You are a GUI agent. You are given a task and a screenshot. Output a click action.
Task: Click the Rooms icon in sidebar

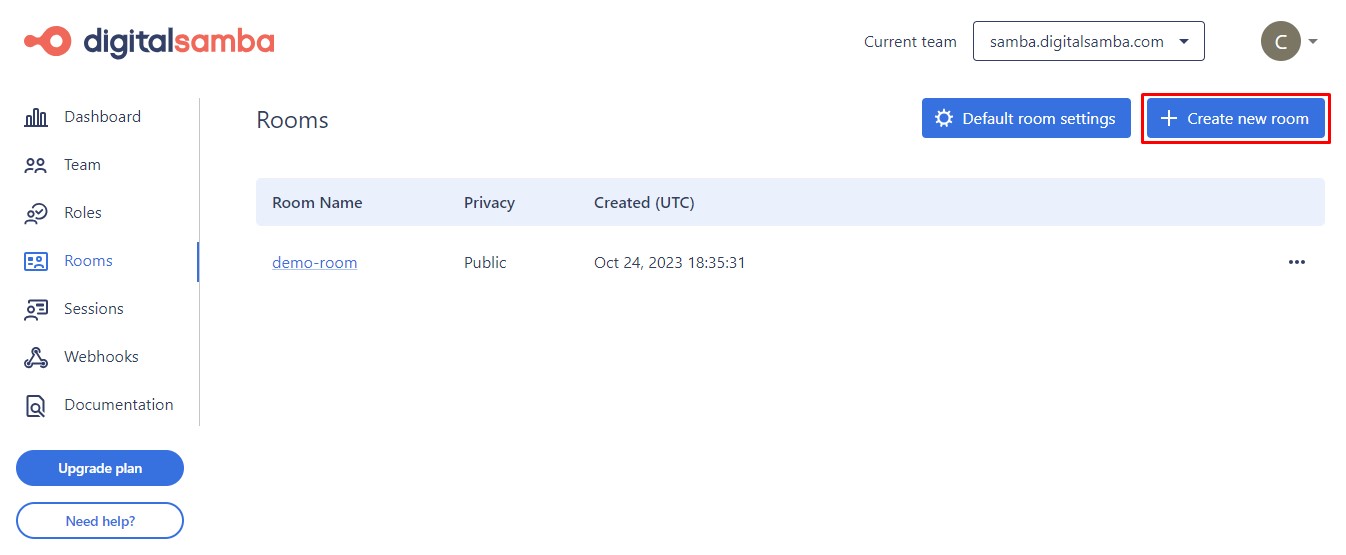tap(36, 261)
